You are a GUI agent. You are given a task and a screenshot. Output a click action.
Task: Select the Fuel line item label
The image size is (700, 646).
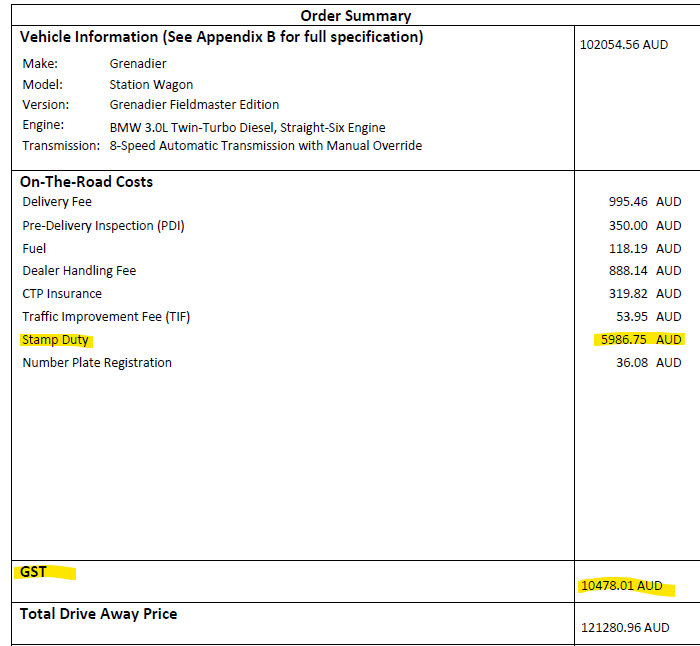coord(34,248)
